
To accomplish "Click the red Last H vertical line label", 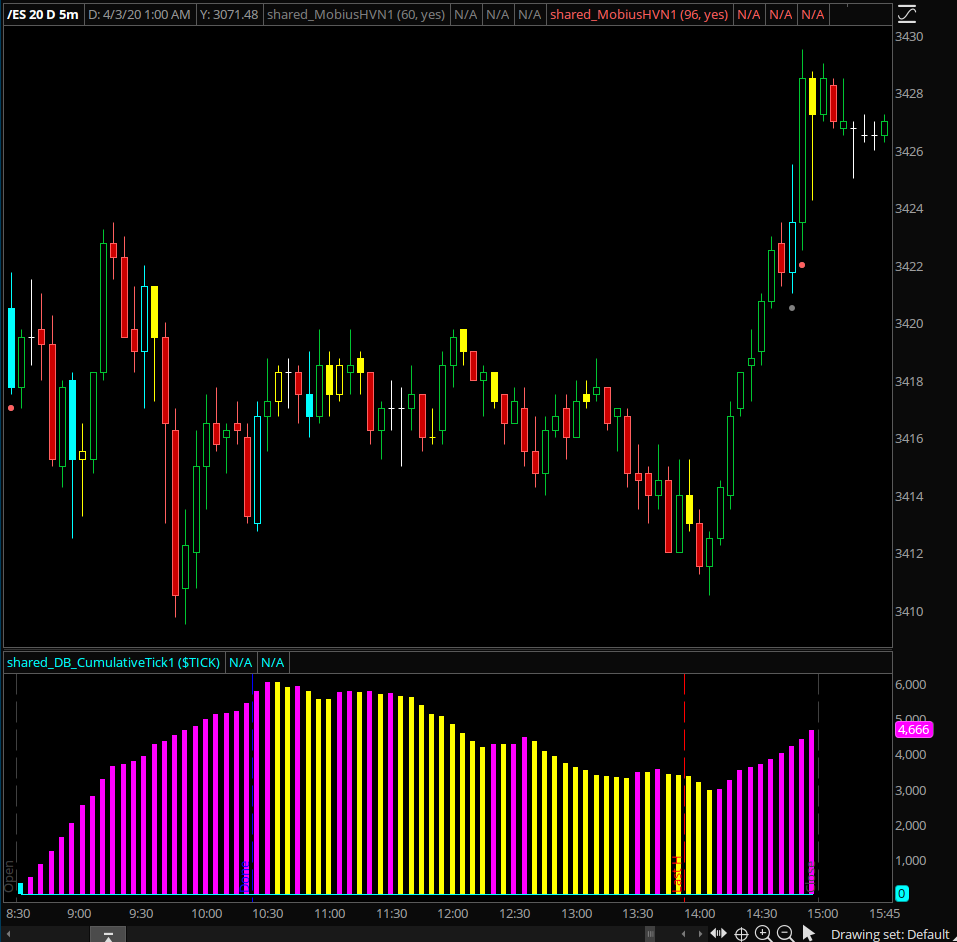I will 677,874.
